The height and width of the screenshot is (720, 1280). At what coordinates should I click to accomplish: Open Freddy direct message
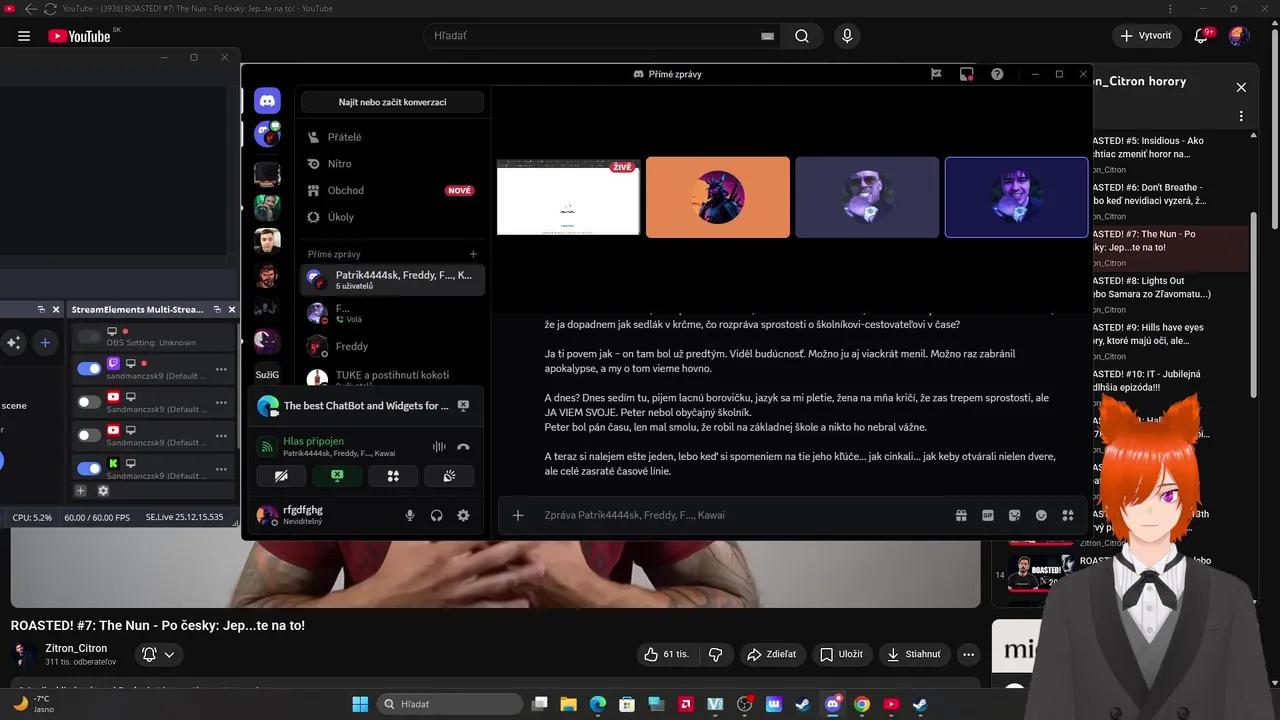[x=392, y=346]
